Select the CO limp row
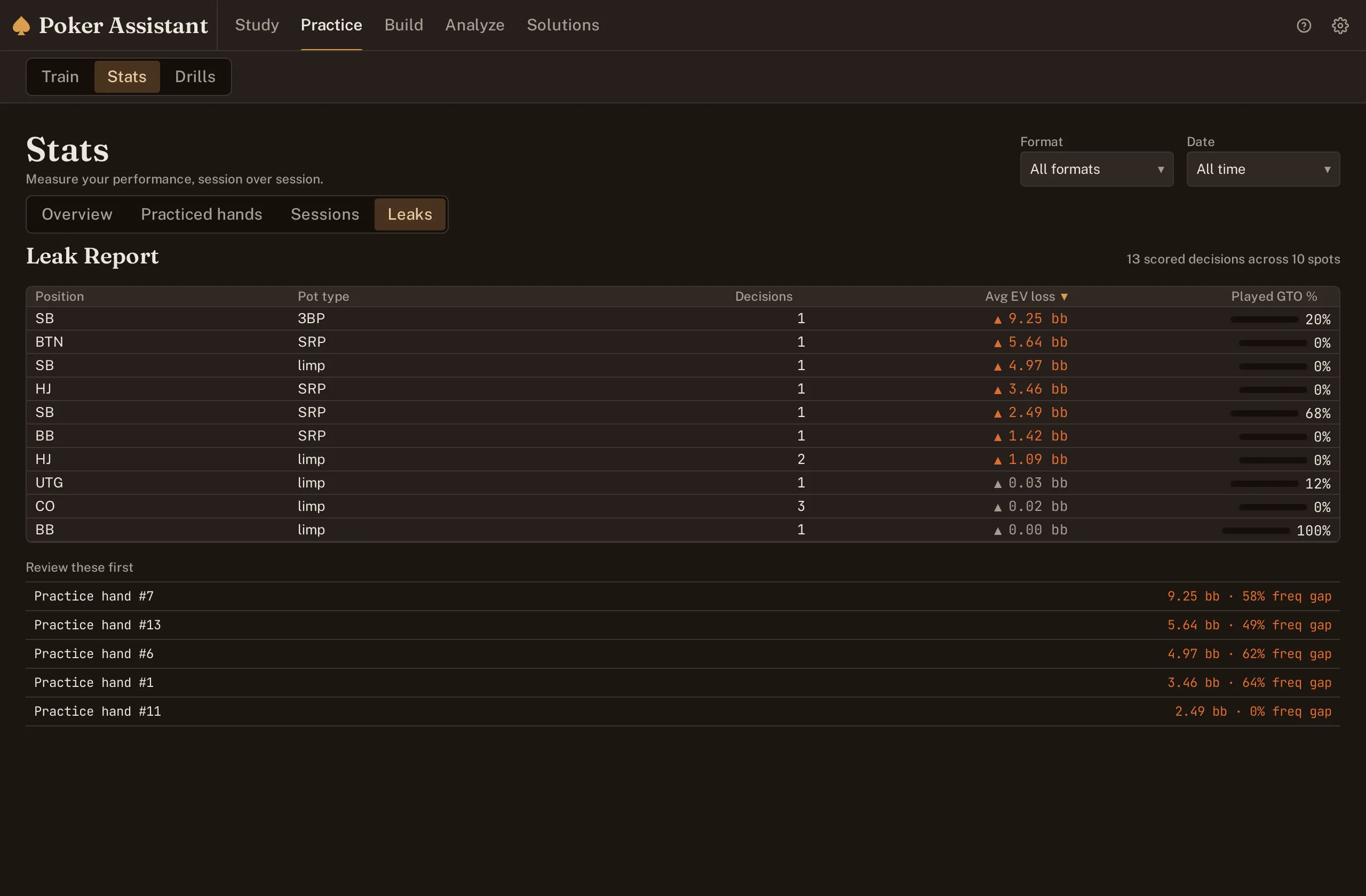 (682, 507)
